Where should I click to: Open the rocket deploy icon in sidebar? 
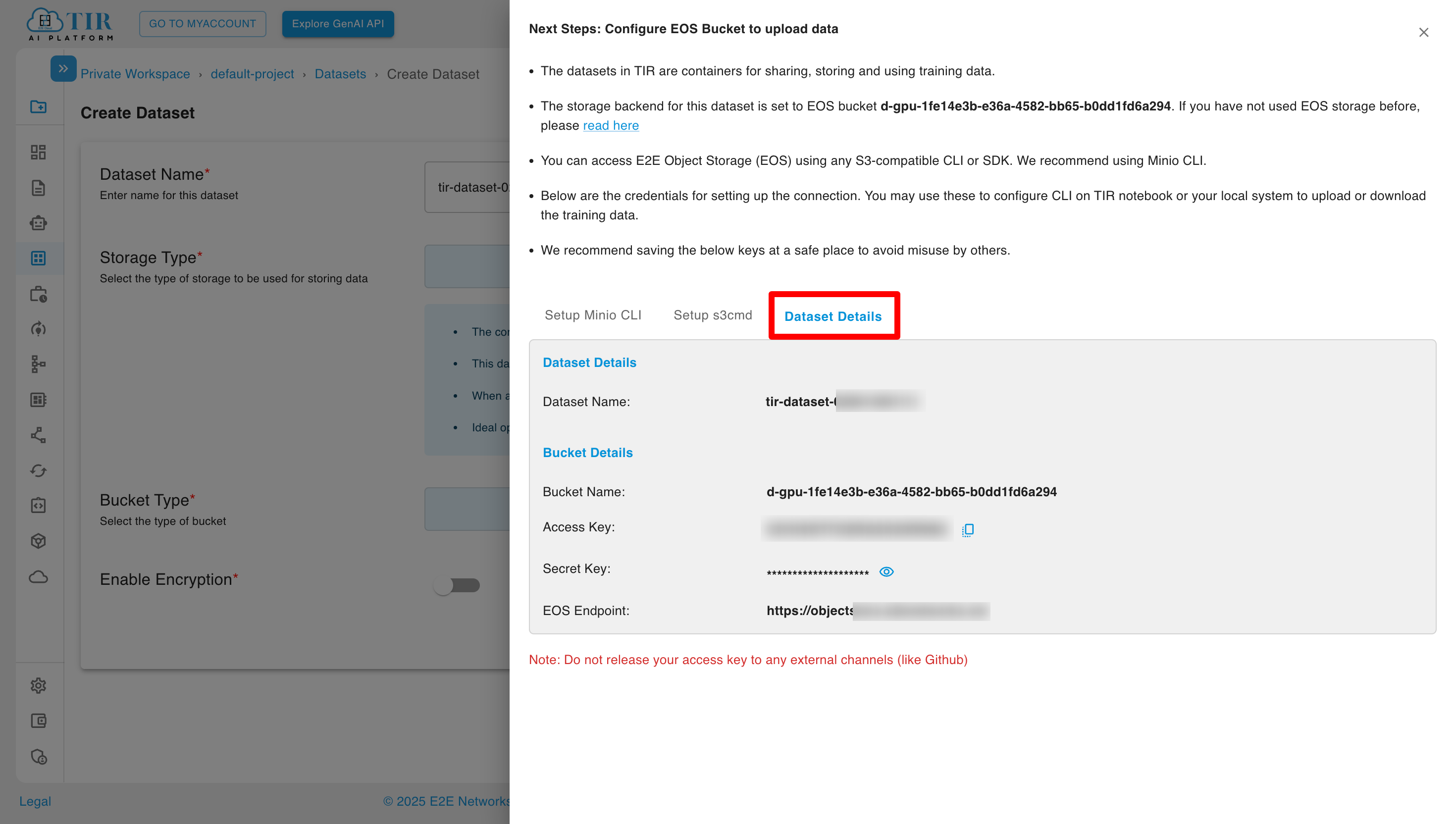pos(39,329)
